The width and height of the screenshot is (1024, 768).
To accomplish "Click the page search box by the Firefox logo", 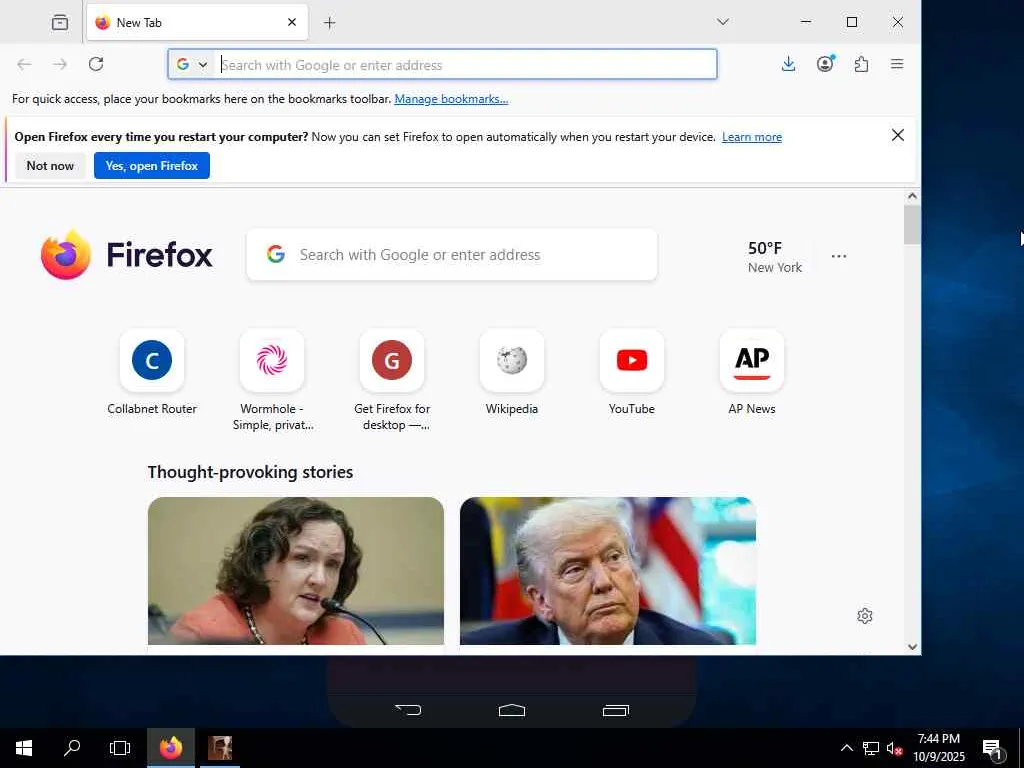I will pos(452,255).
